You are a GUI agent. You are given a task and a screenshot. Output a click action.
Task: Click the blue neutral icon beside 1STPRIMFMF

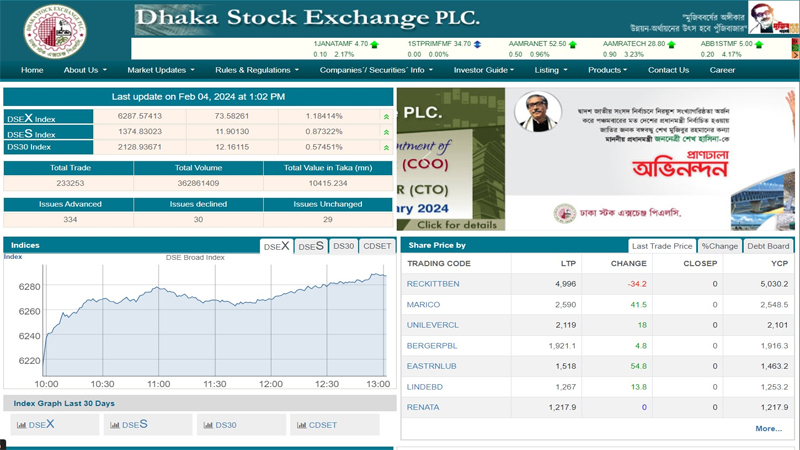pyautogui.click(x=478, y=45)
